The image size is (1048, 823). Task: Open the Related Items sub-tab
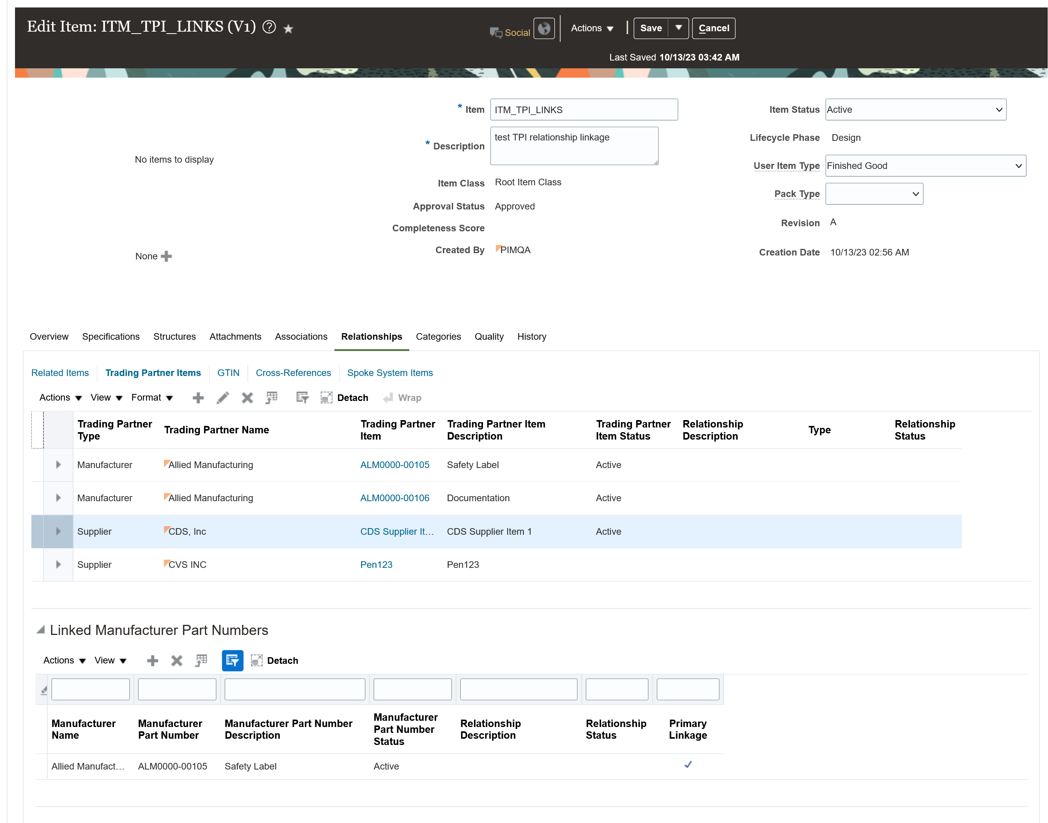60,373
